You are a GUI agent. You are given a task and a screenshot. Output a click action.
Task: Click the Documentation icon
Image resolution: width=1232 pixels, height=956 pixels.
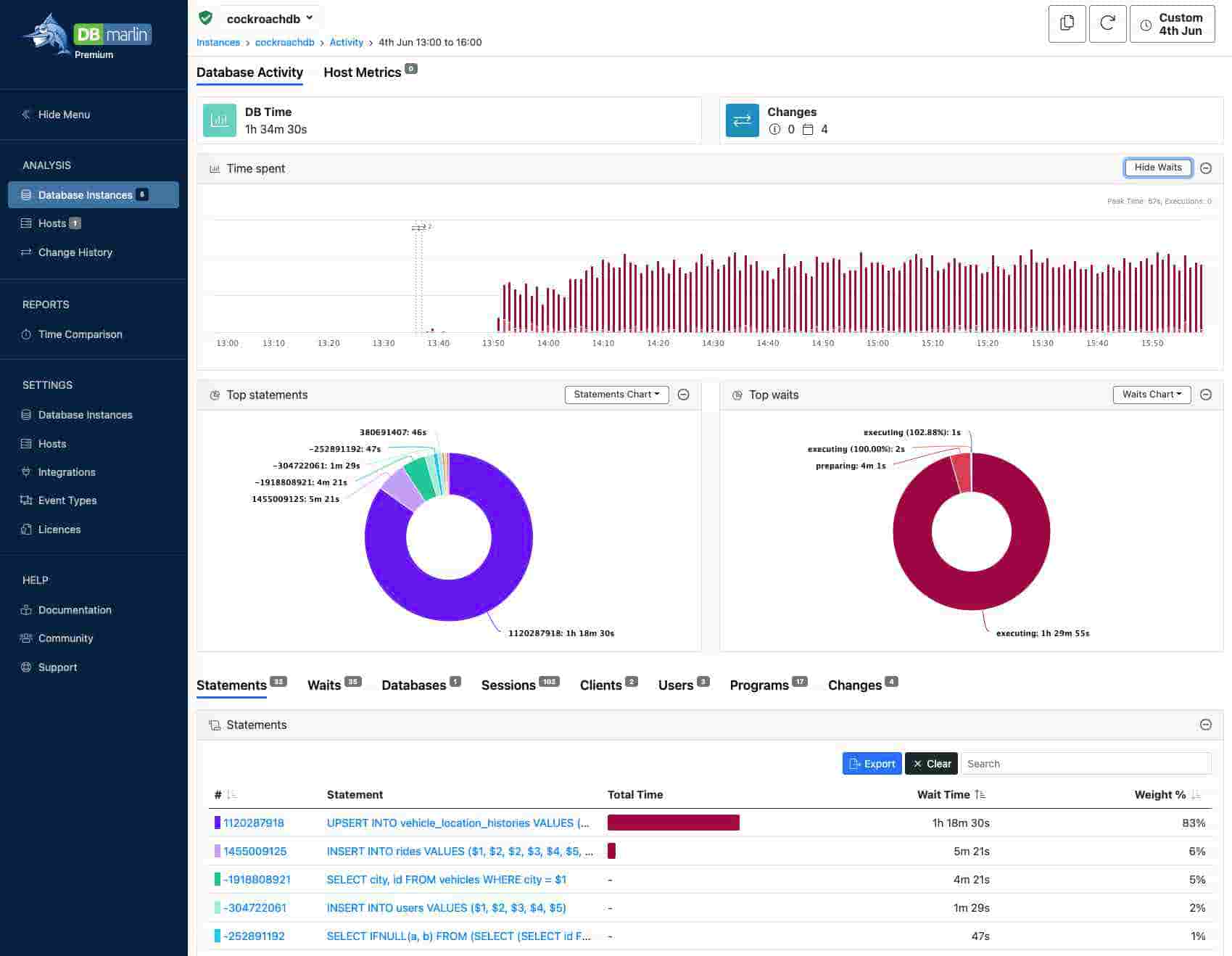click(x=26, y=610)
